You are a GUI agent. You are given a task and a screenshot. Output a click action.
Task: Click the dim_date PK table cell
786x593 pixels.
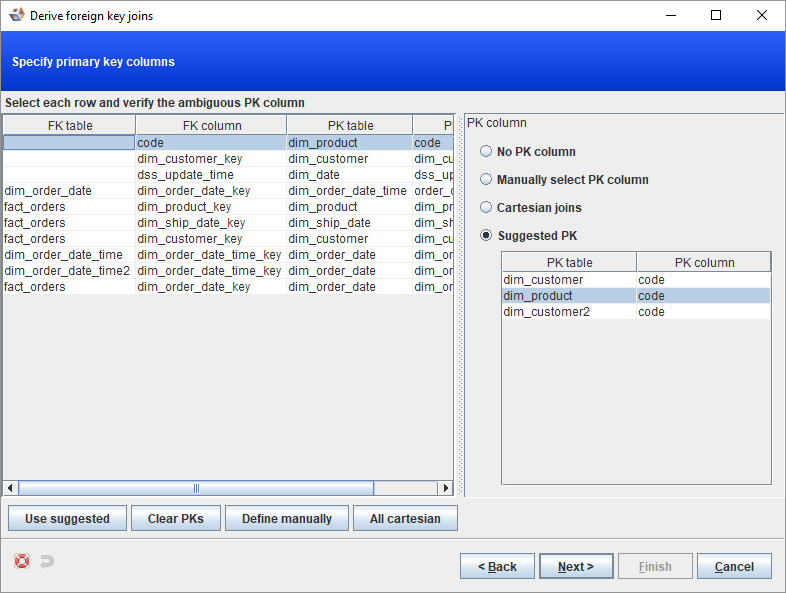pos(349,174)
